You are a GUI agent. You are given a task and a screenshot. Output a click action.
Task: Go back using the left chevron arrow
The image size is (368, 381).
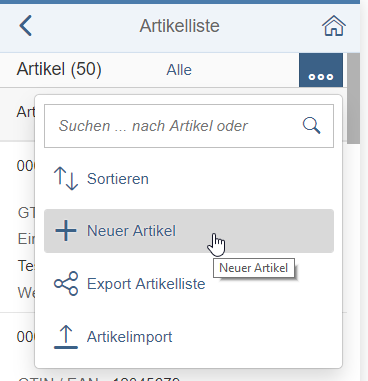[26, 25]
